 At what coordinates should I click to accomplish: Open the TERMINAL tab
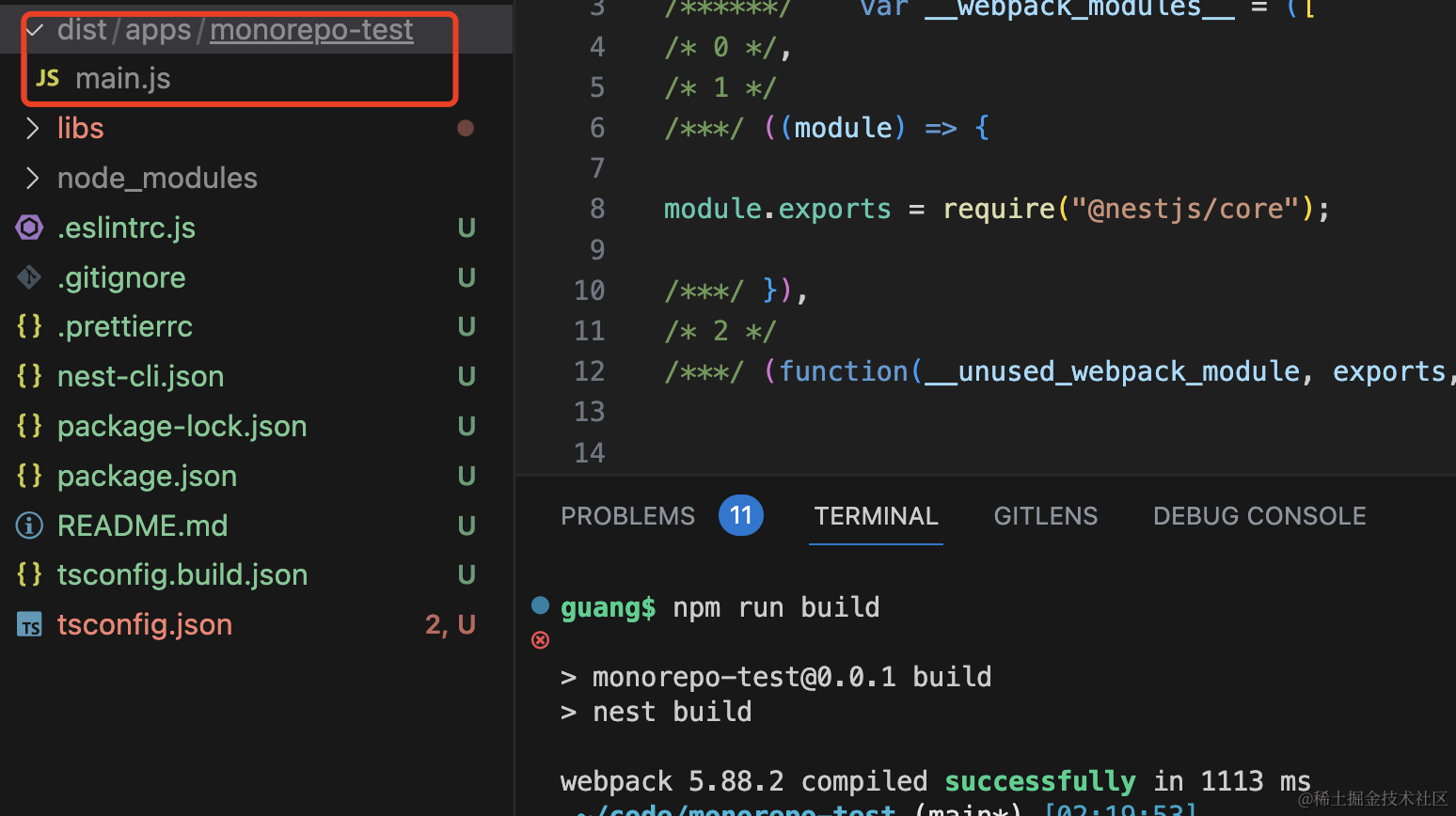pos(876,516)
